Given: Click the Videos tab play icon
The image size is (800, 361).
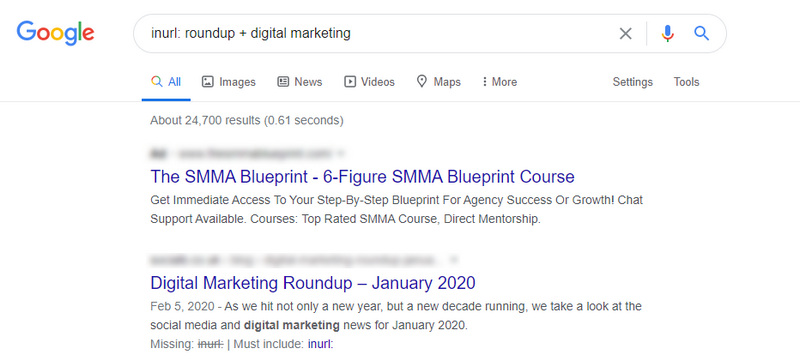Looking at the screenshot, I should 349,82.
